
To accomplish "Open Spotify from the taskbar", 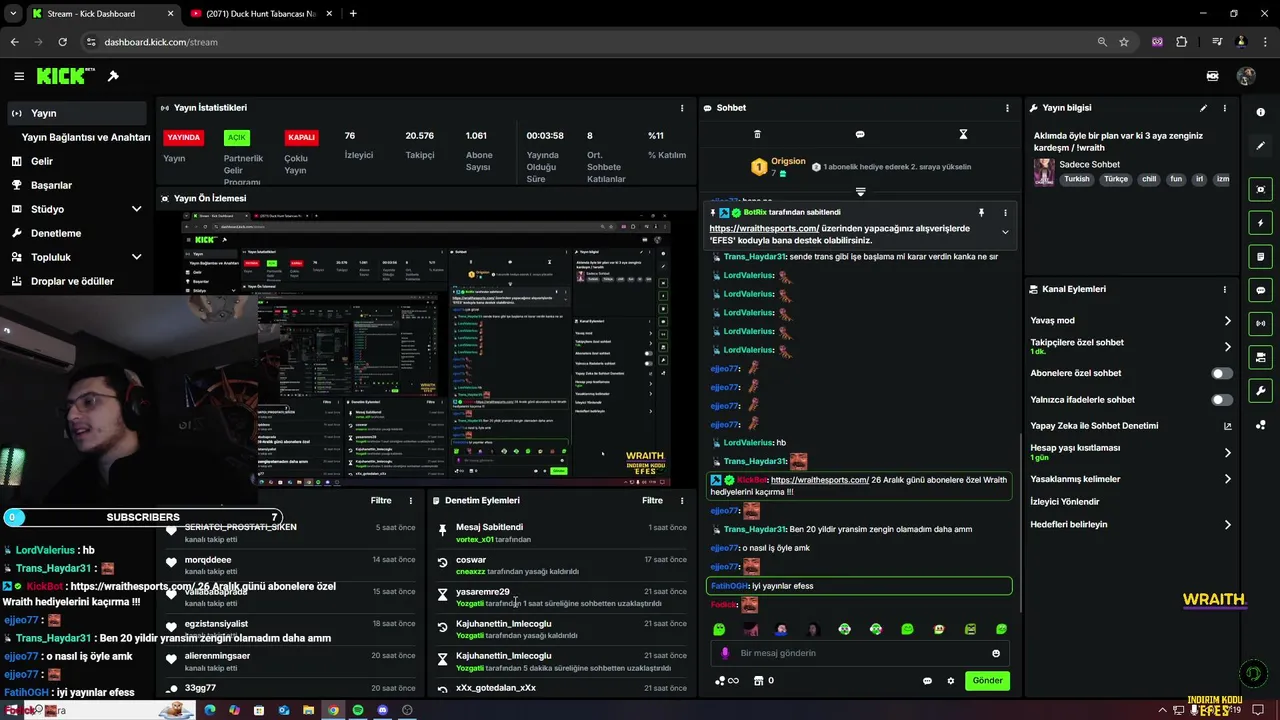I will pos(358,710).
